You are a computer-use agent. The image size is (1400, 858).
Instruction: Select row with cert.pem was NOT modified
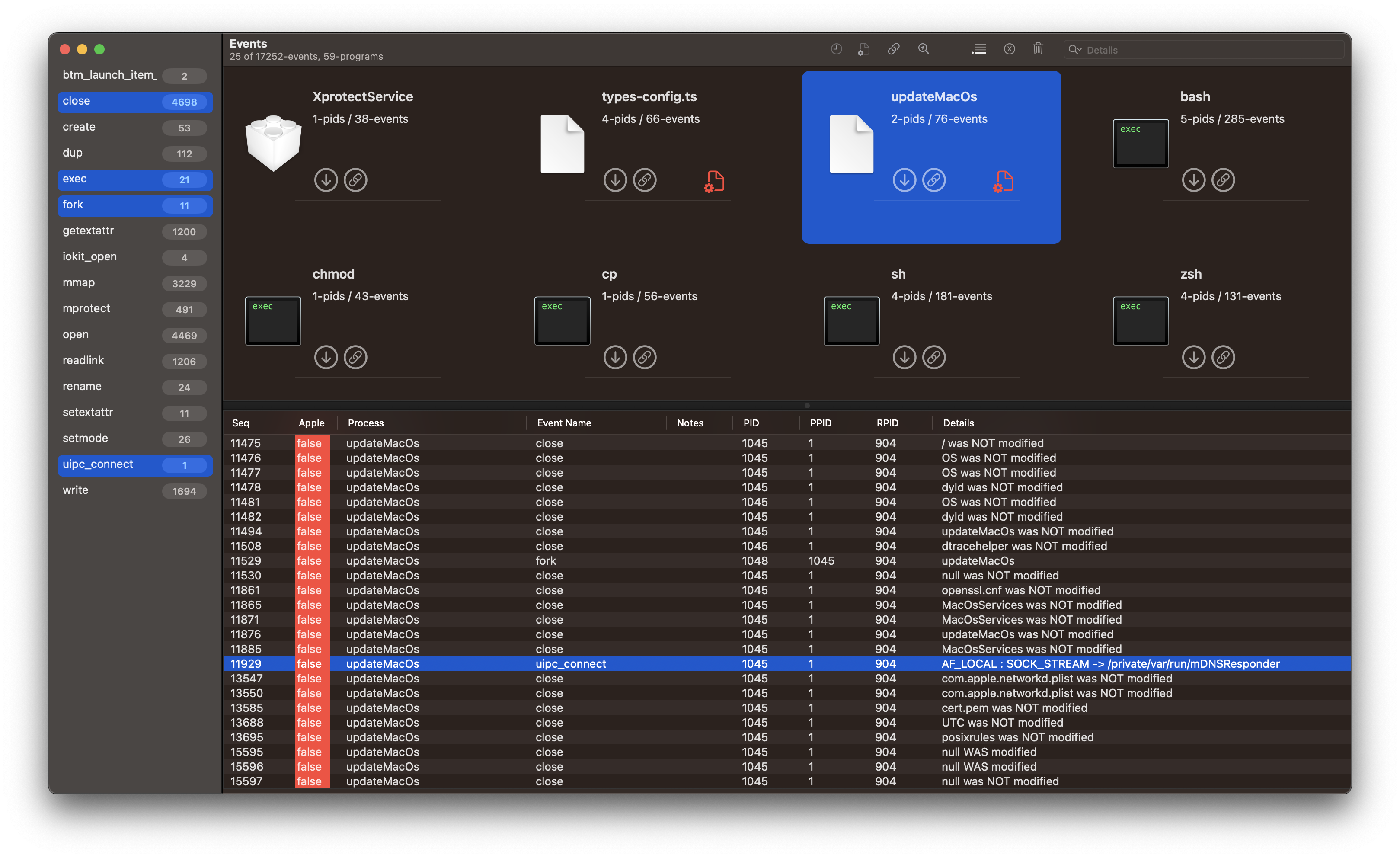tap(787, 708)
